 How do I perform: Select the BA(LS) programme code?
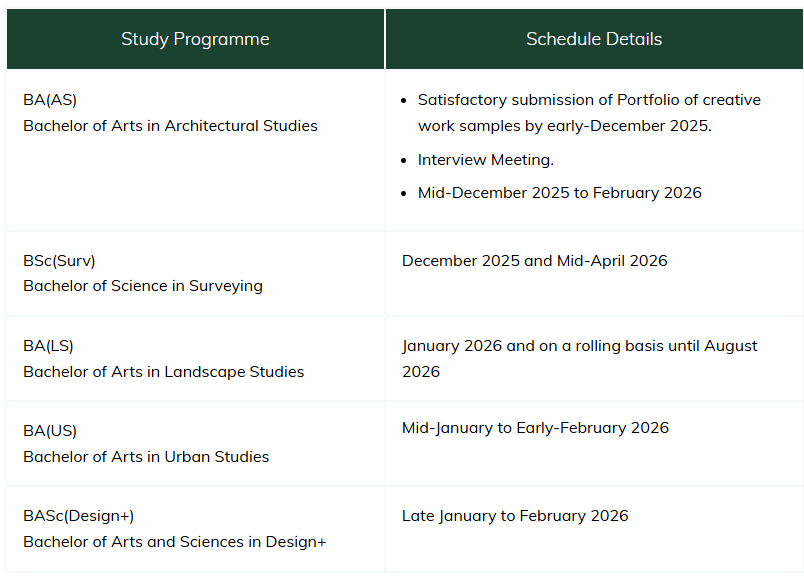click(x=48, y=346)
